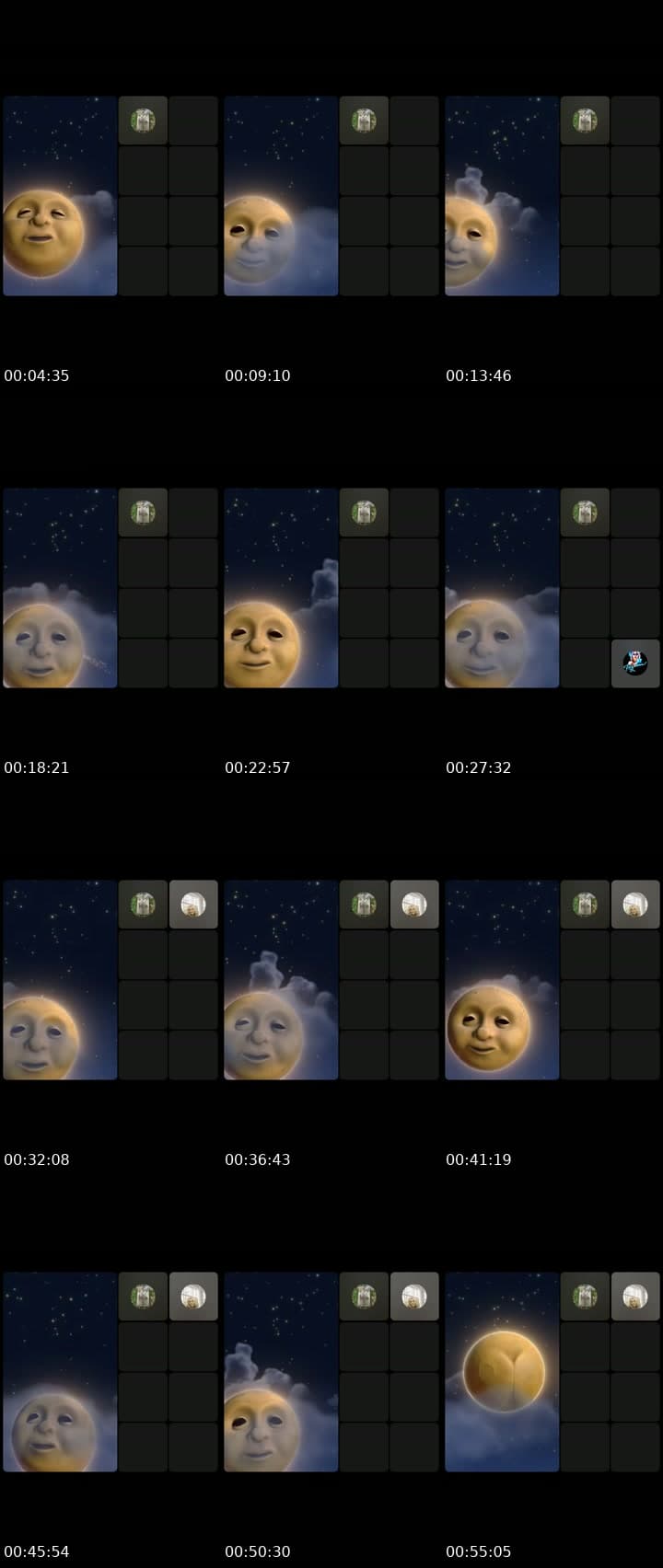The image size is (663, 1568).
Task: Click the white-haired avatar in the 00:55:05 frame
Action: [635, 1297]
